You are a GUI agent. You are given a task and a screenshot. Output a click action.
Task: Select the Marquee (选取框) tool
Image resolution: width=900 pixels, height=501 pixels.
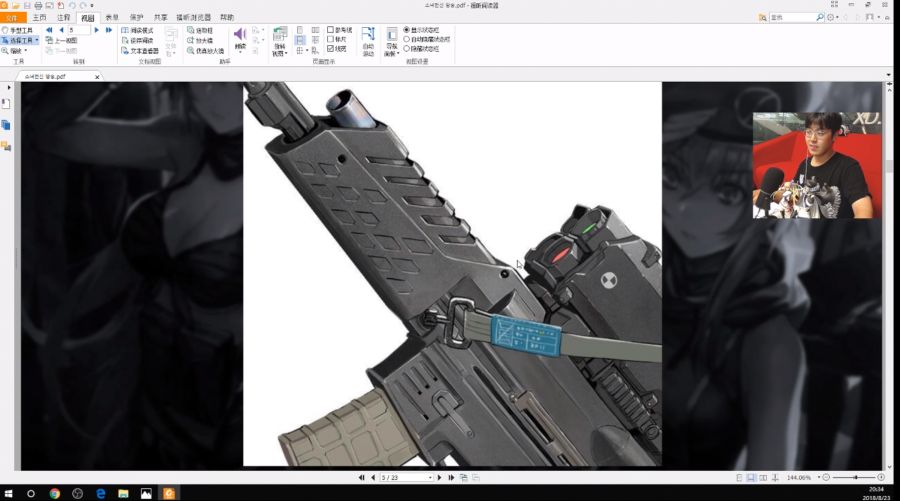(x=200, y=30)
